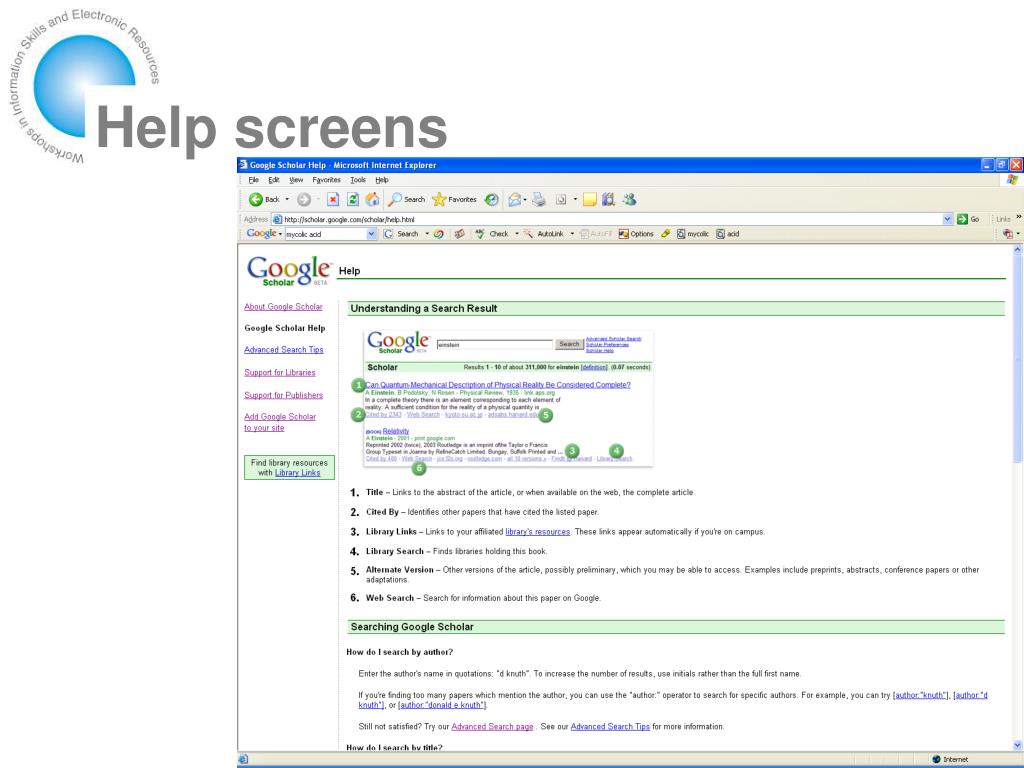This screenshot has width=1024, height=768.
Task: Click the Go button beside address bar
Action: (968, 219)
